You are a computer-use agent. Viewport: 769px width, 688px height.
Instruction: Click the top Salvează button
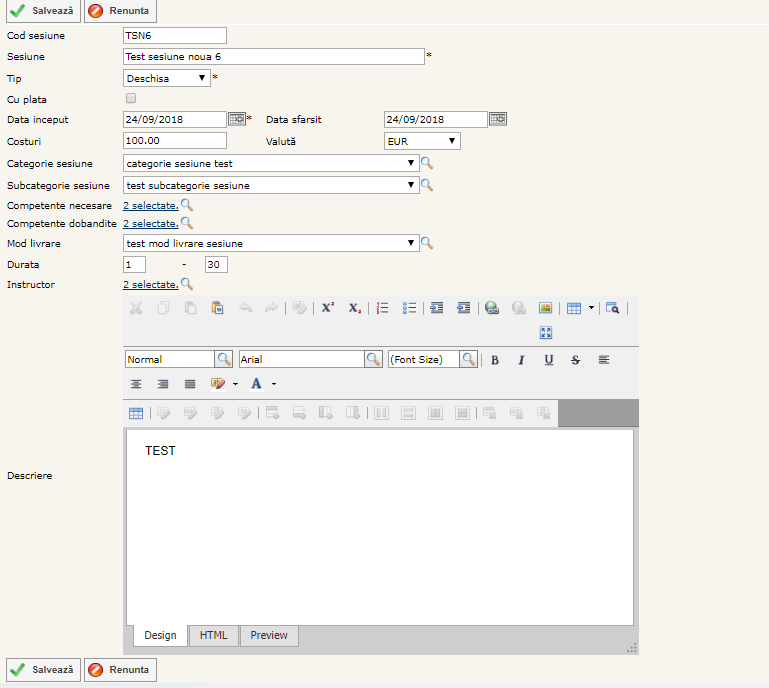pos(41,12)
